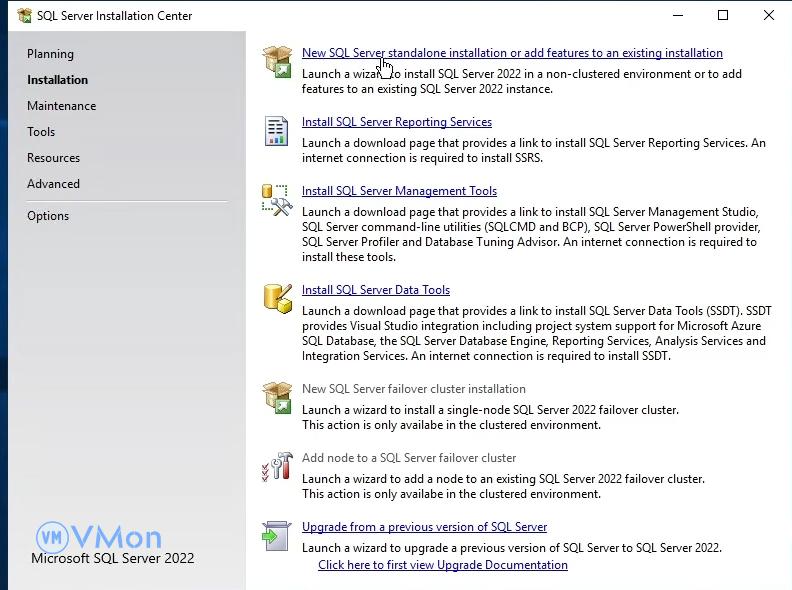Click the Reporting Services report icon
Viewport: 792px width, 590px height.
pos(276,131)
